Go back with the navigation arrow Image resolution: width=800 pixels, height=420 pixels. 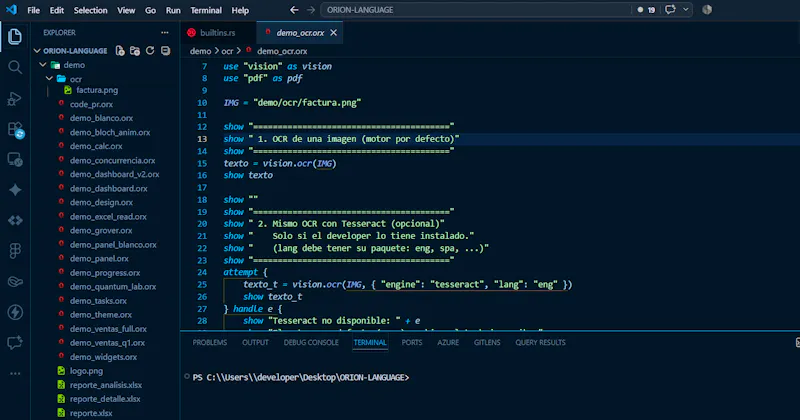[294, 10]
